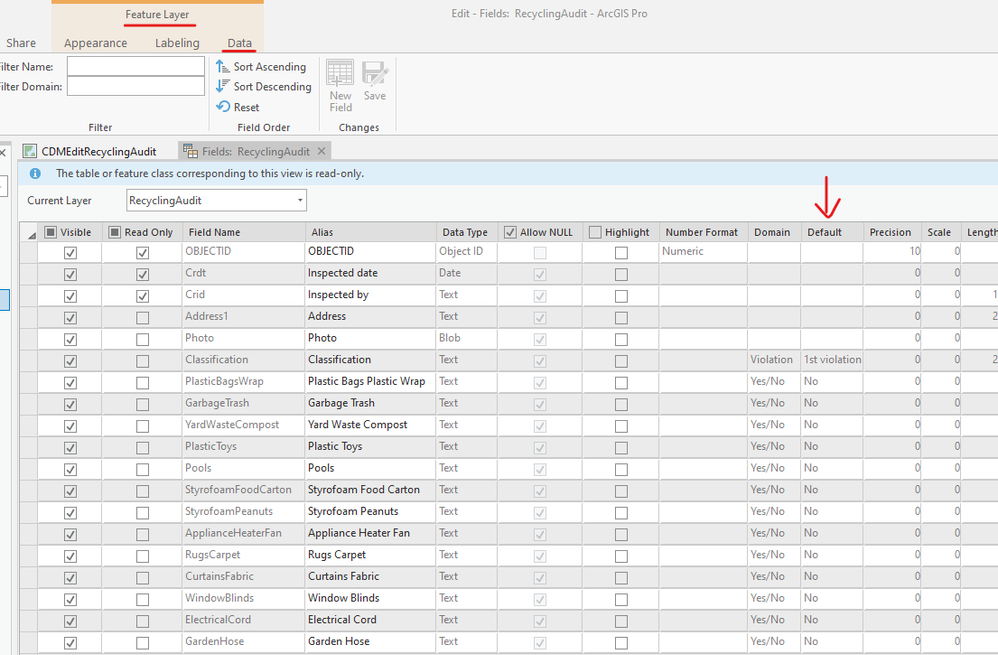
Task: Select the 'Inspected by' alias cell
Action: click(370, 295)
